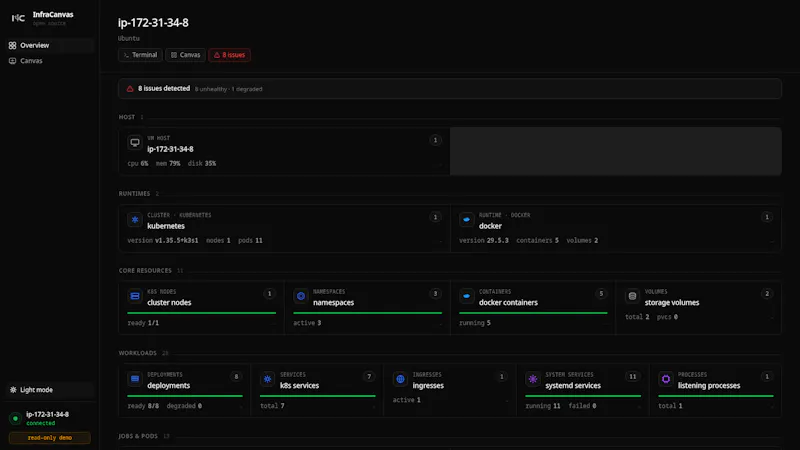Click the systemd services icon

(533, 379)
